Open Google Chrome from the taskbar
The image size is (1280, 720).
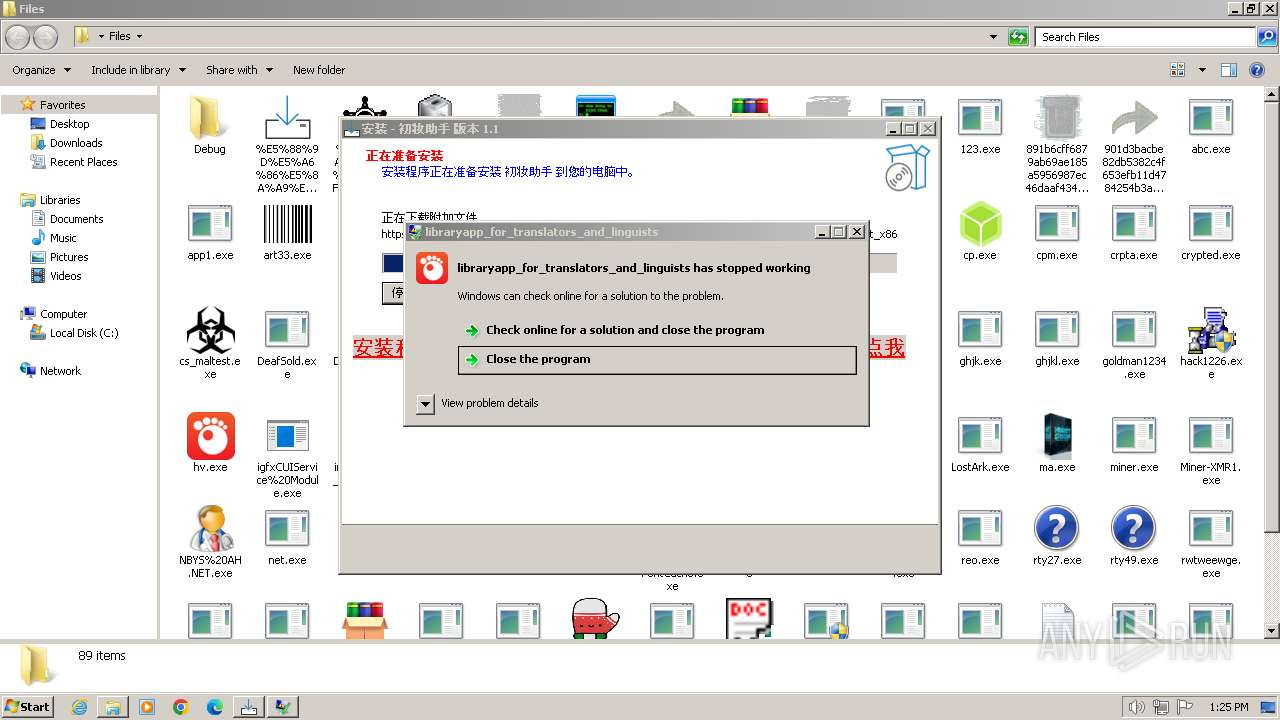tap(181, 707)
